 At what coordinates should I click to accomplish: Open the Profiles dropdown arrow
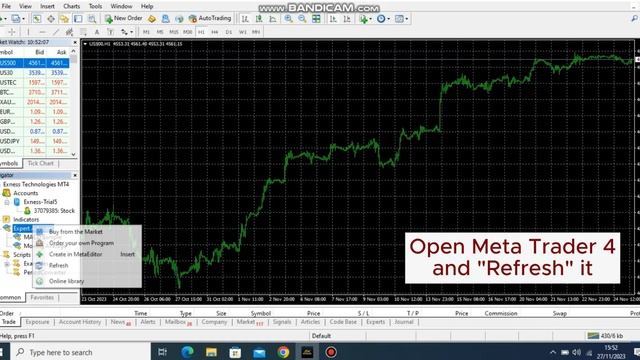(23, 19)
